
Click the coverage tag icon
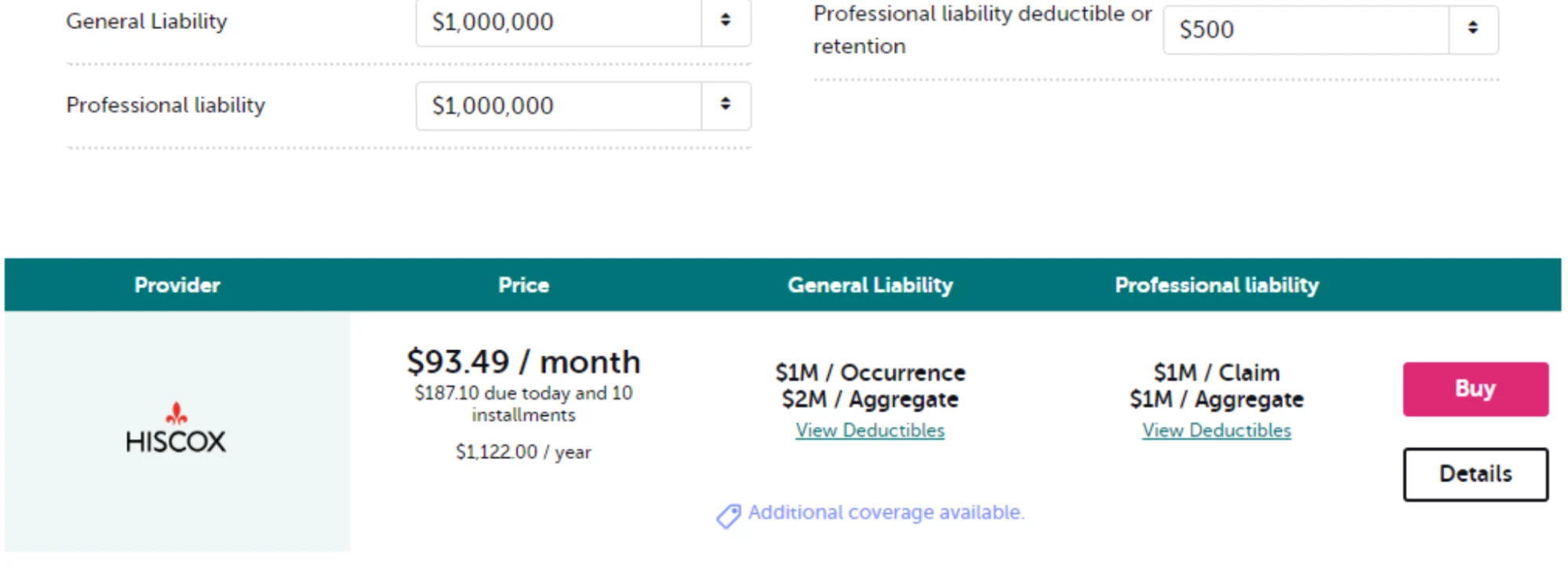[x=728, y=516]
